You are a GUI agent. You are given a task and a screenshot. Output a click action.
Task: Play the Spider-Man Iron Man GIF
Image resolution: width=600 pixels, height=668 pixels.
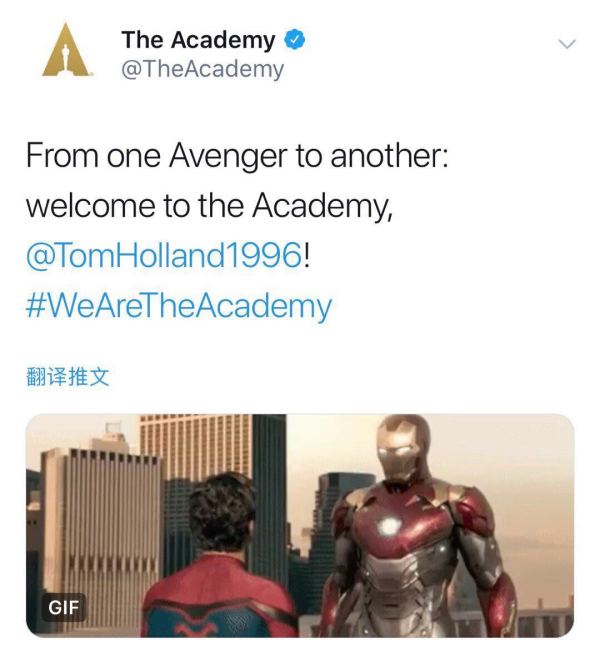[x=300, y=526]
